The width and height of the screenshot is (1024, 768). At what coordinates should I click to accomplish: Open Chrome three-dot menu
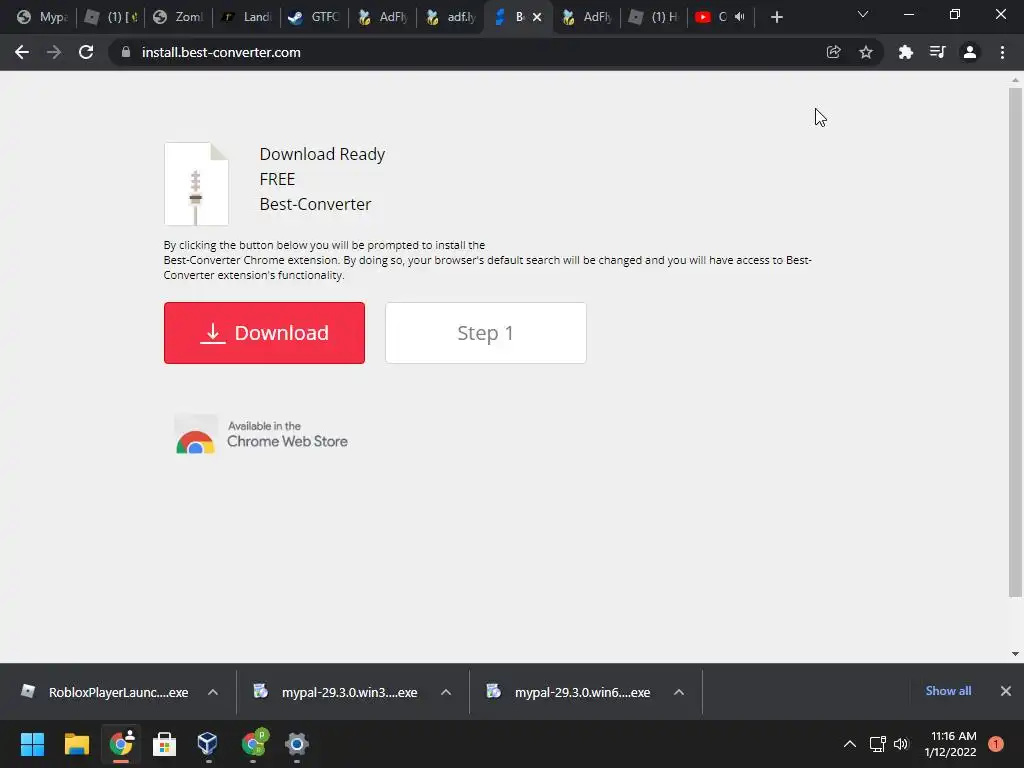1002,52
